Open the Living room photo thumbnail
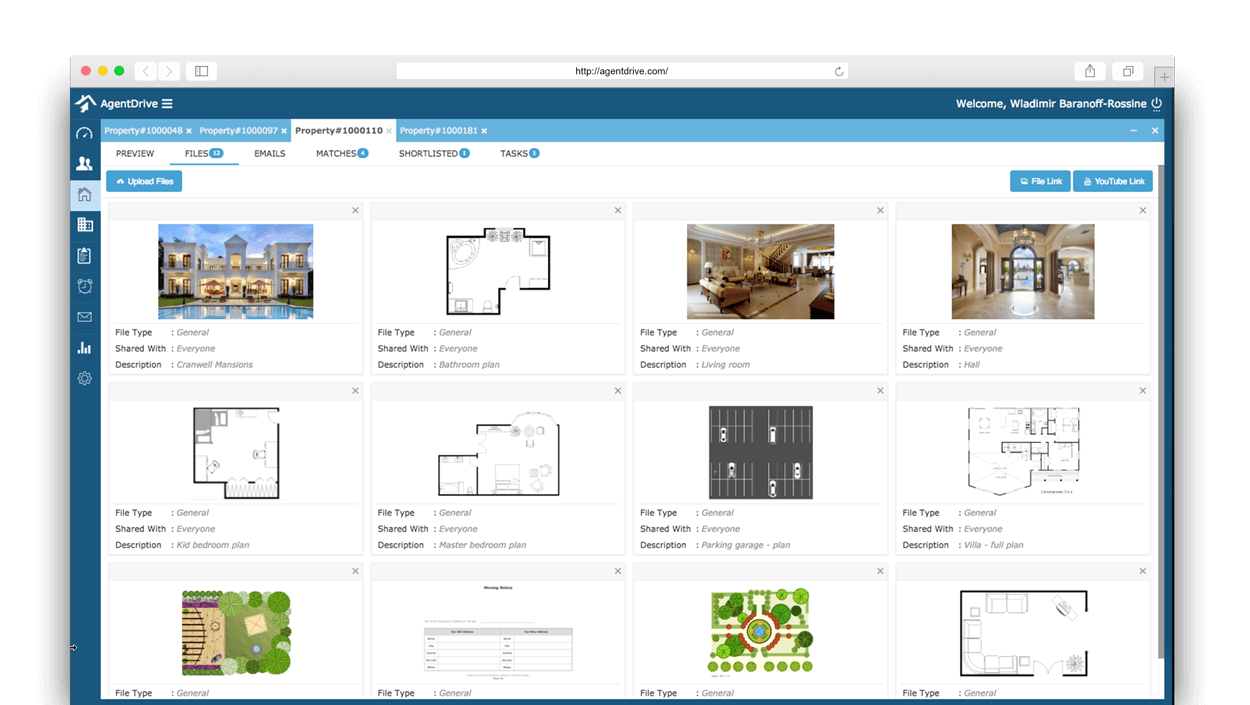 tap(760, 271)
